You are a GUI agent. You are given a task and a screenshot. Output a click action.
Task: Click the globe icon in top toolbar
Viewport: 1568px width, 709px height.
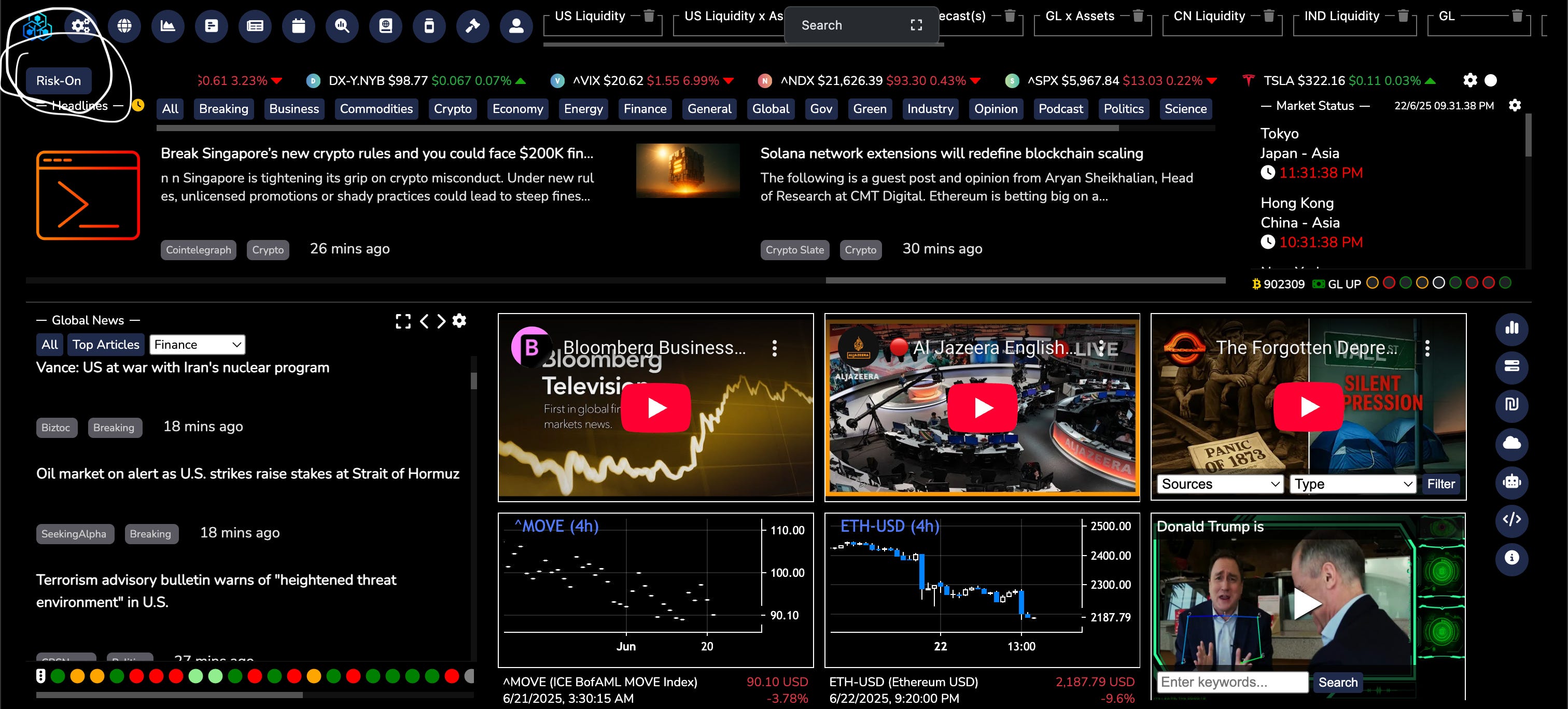point(124,25)
